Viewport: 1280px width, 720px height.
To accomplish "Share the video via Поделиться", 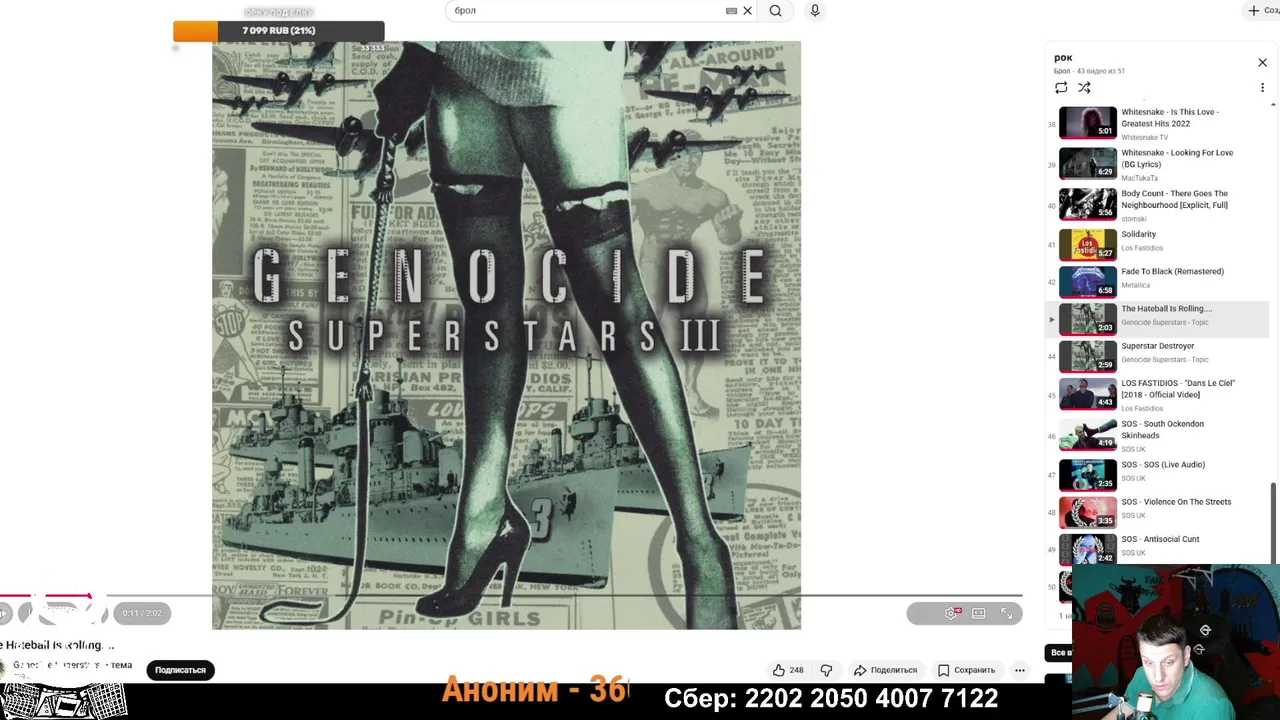I will point(885,670).
